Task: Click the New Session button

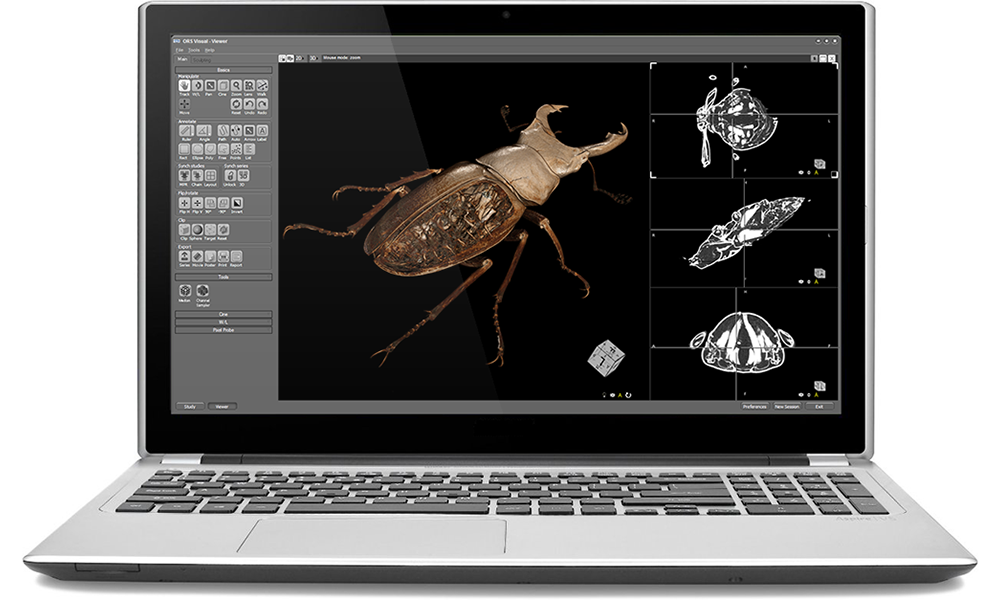Action: tap(787, 406)
